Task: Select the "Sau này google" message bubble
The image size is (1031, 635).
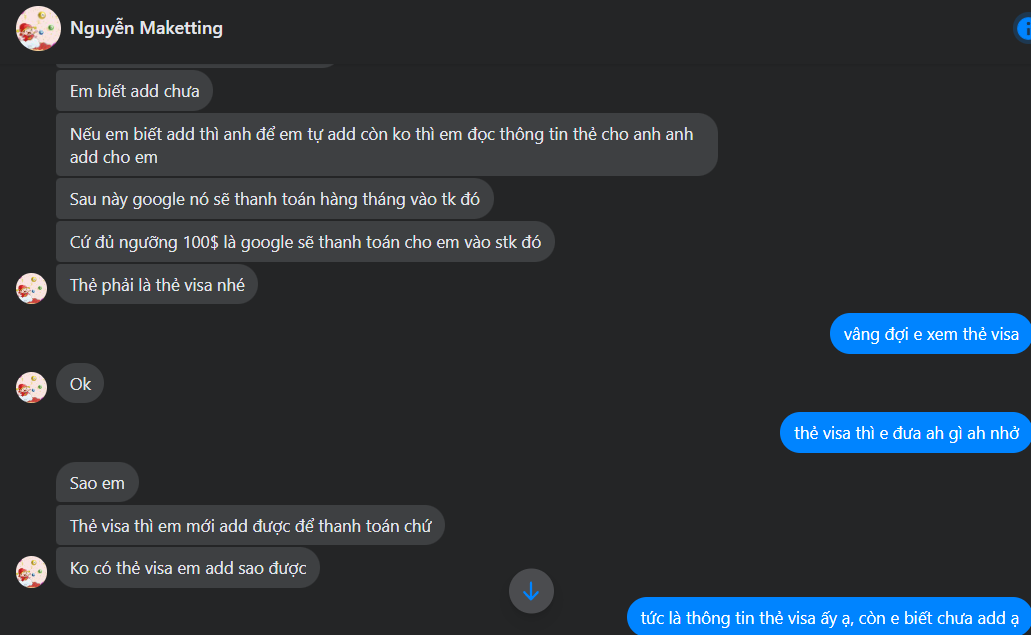Action: coord(274,200)
